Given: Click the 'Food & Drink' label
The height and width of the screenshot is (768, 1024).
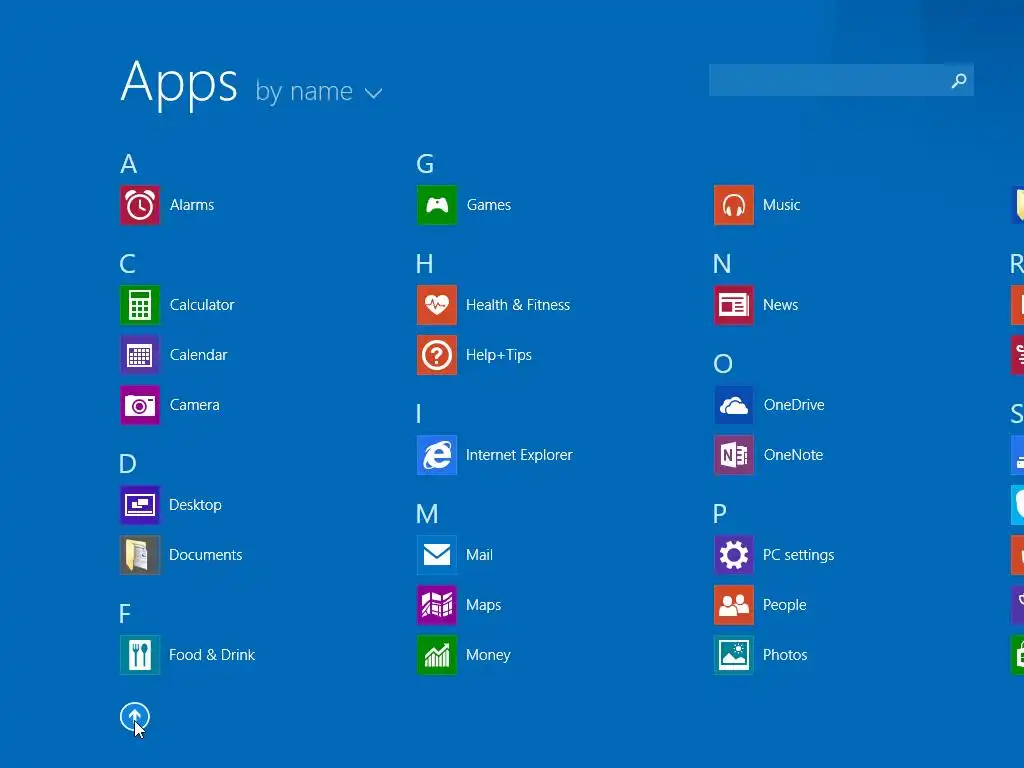Looking at the screenshot, I should (x=212, y=655).
